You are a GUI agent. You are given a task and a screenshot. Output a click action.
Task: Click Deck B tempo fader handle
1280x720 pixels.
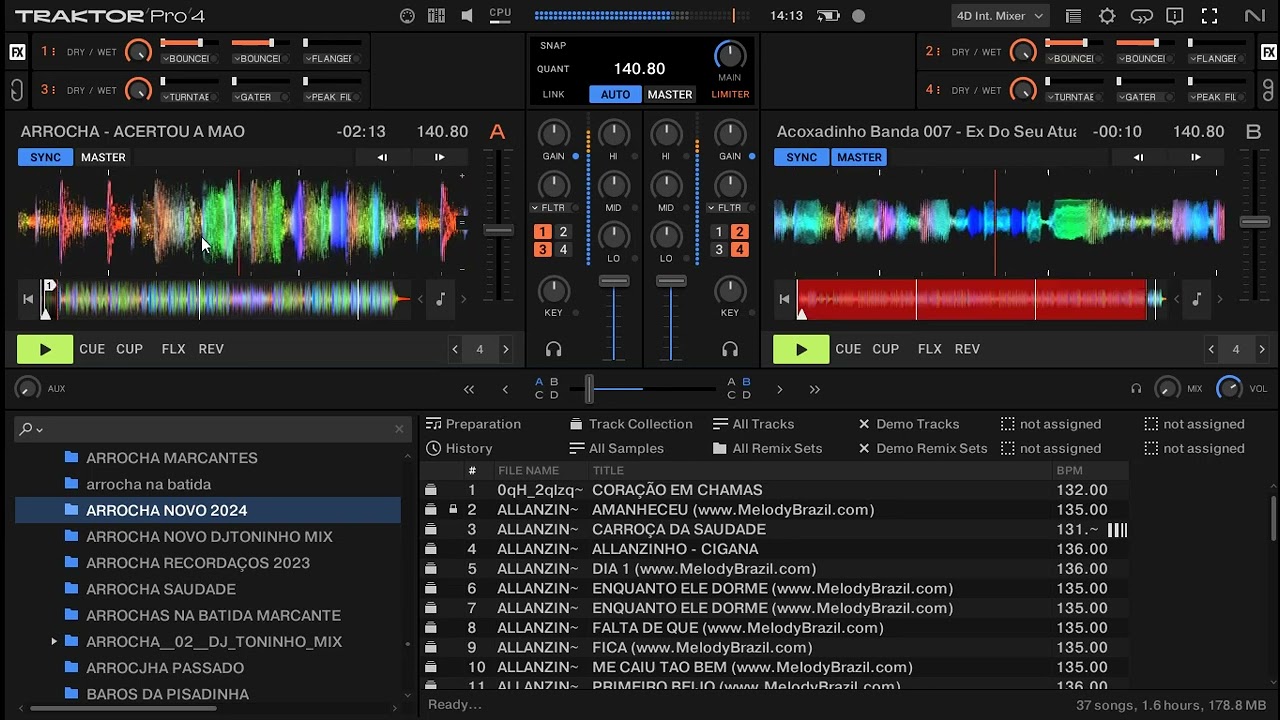coord(1255,222)
